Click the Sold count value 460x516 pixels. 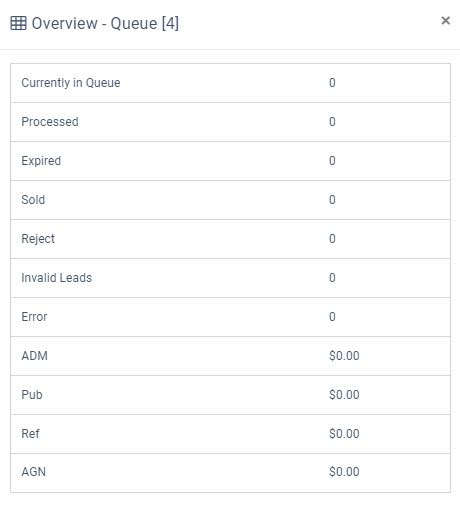pos(332,200)
